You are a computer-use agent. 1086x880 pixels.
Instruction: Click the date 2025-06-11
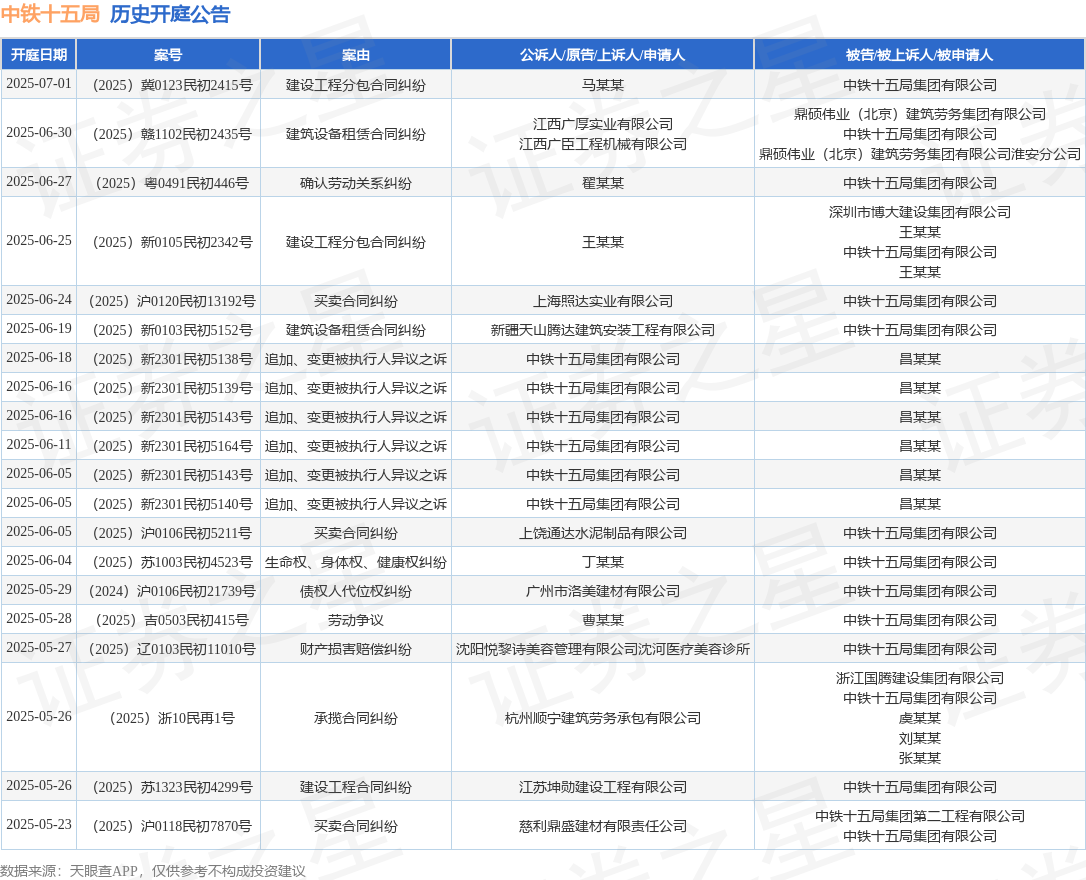39,445
